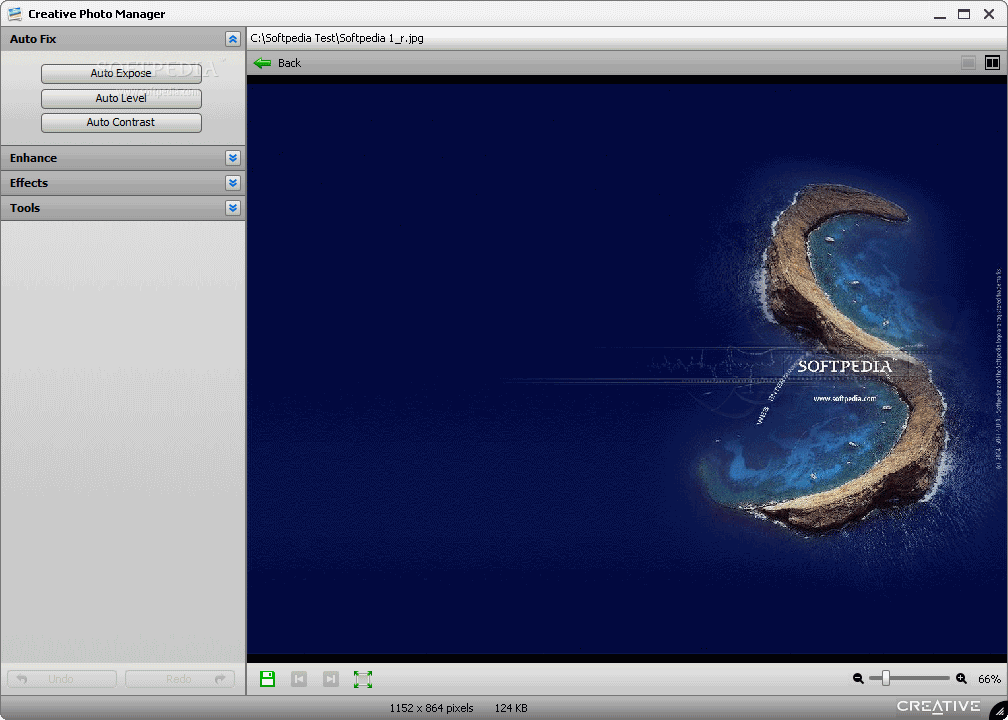Collapse the Auto Fix panel chevron

coord(233,39)
